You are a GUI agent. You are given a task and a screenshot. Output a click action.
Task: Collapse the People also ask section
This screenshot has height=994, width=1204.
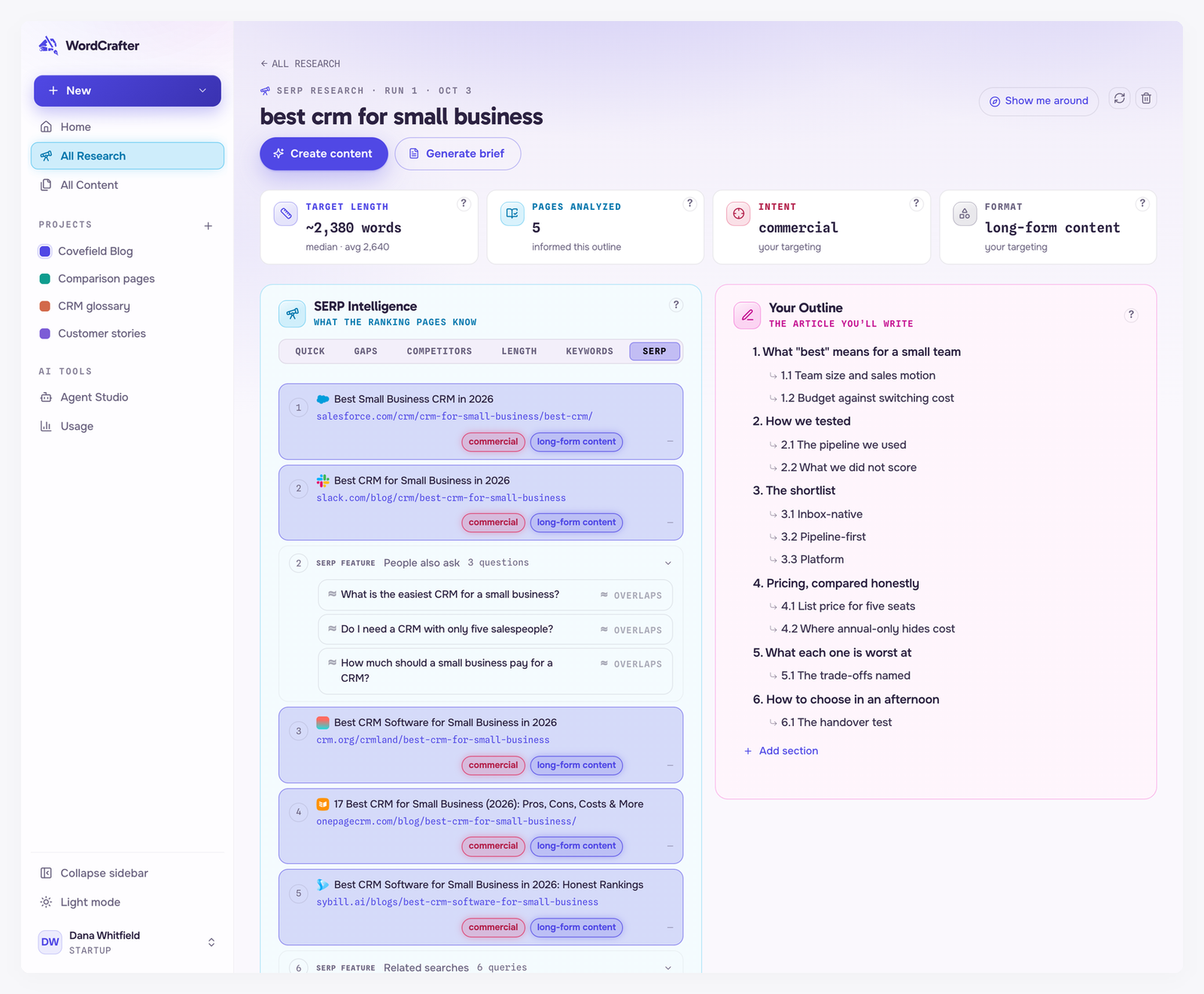[x=668, y=563]
